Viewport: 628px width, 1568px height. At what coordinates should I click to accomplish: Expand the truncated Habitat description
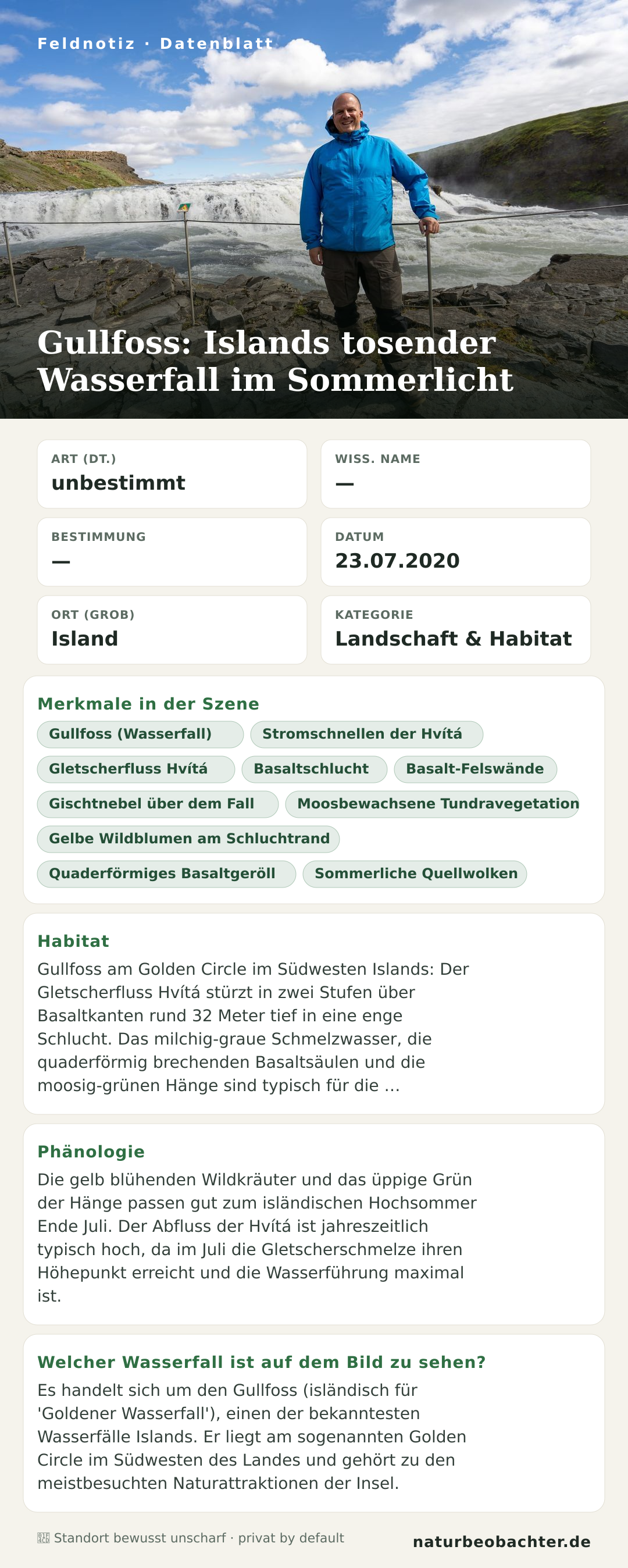coord(392,1086)
